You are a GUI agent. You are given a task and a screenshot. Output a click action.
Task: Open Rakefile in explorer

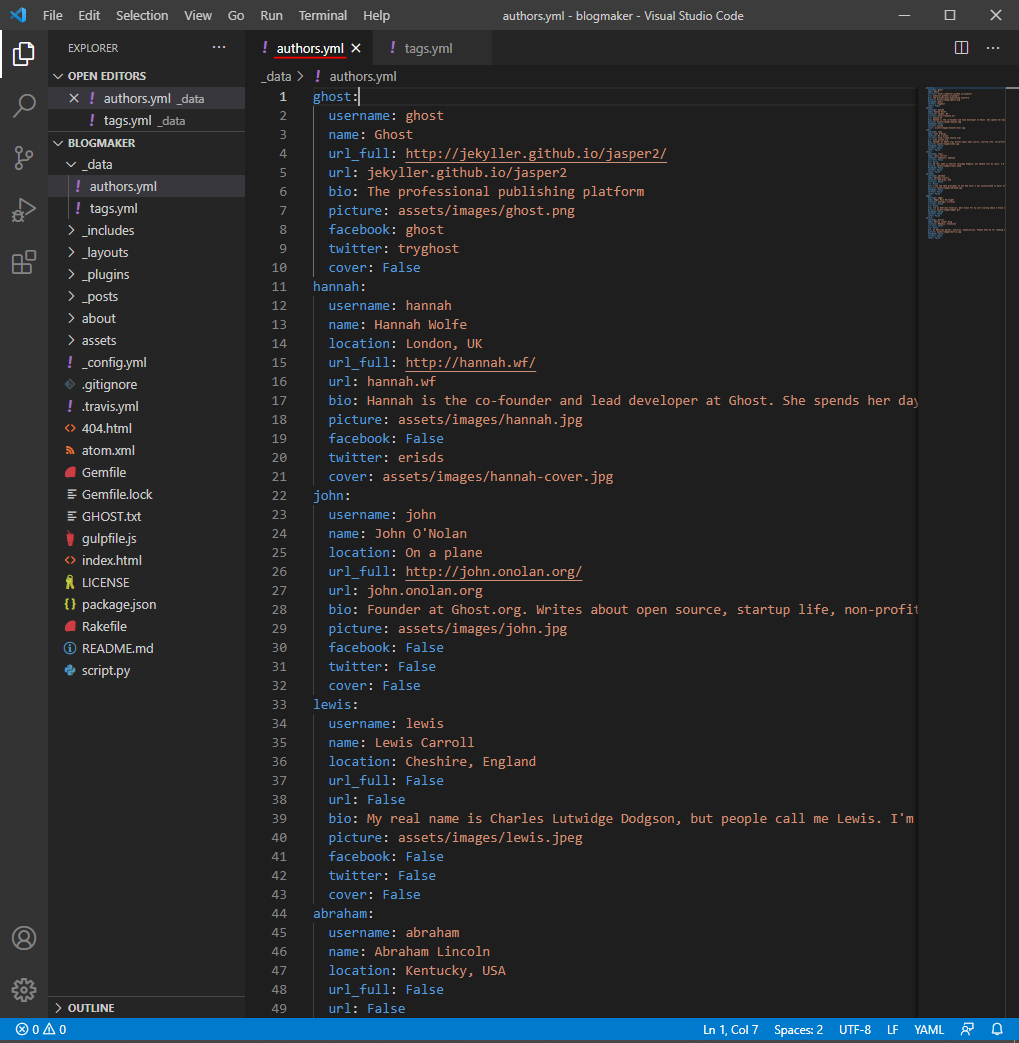(x=146, y=626)
